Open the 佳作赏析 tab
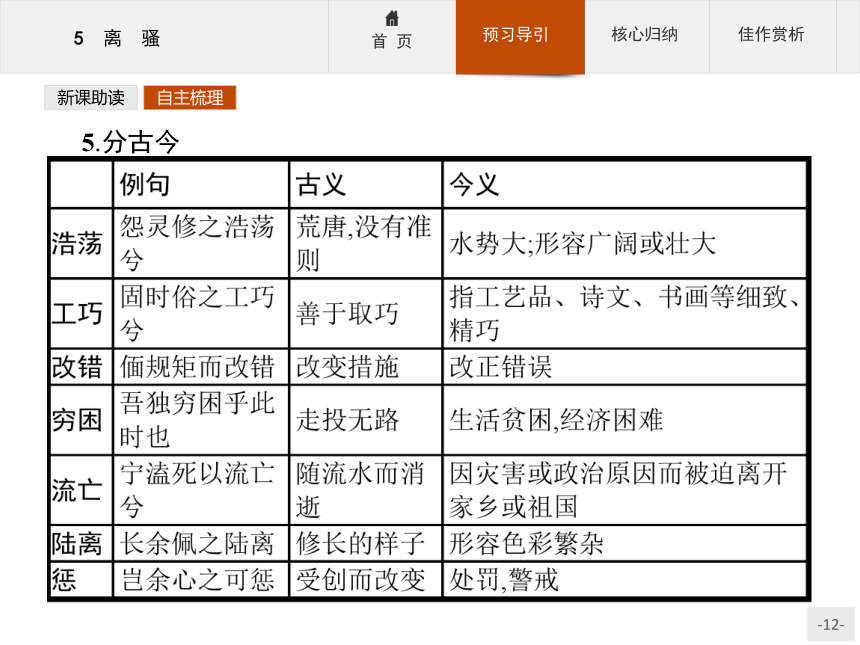Viewport: 860px width, 645px height. point(771,35)
